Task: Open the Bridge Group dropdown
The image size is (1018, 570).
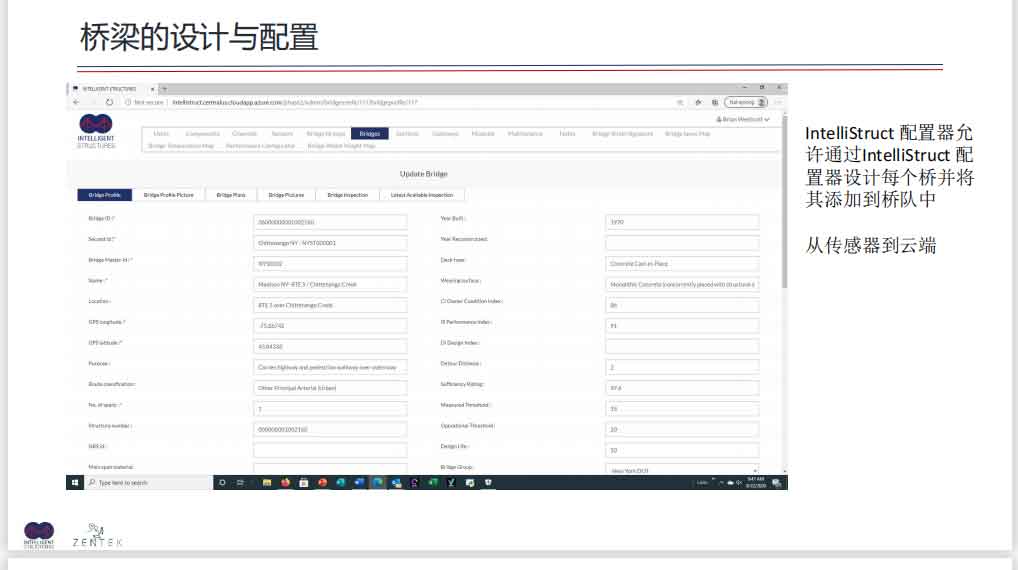Action: tap(682, 470)
